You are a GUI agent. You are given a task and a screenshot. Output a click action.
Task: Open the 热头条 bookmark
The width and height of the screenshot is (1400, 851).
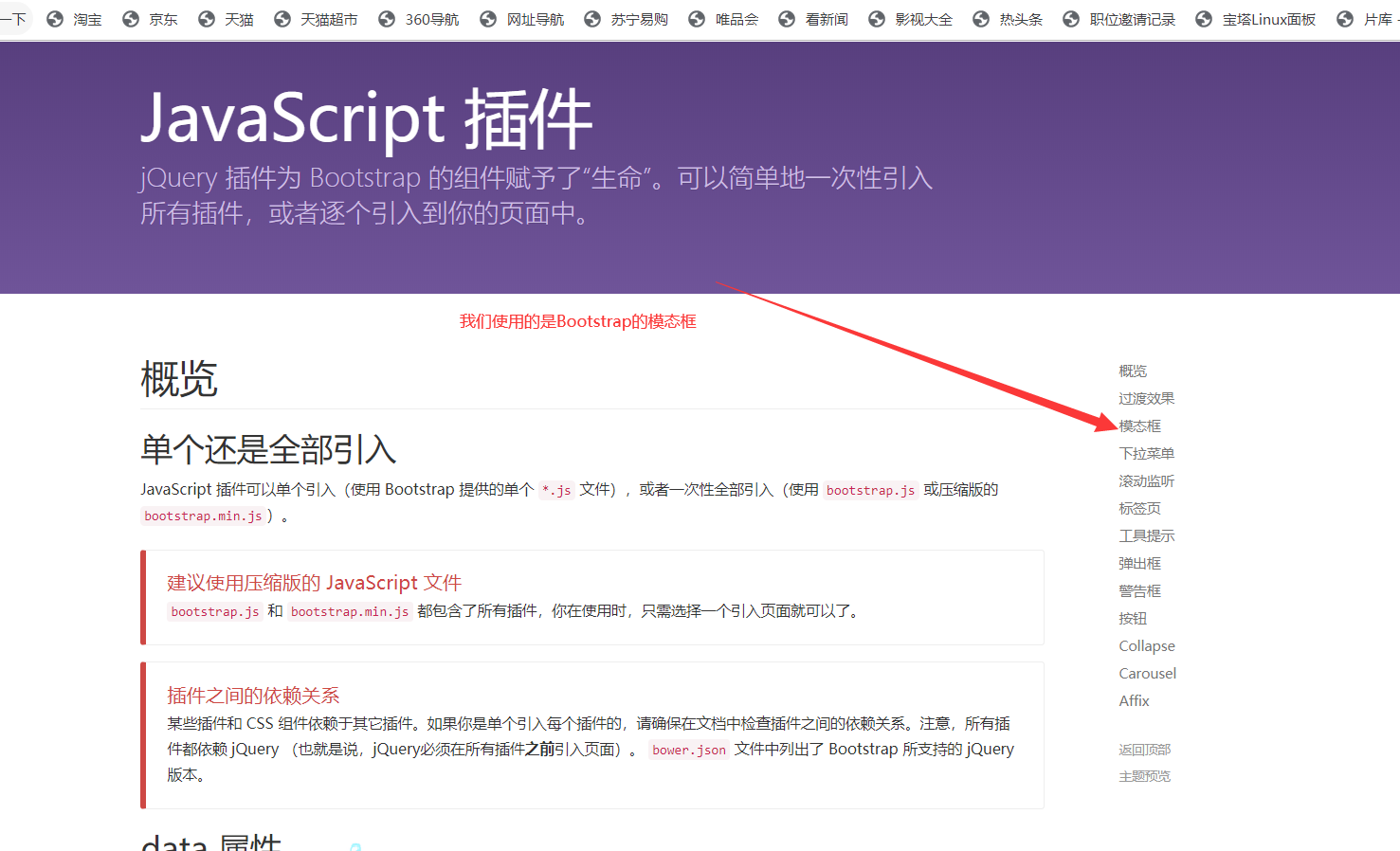pyautogui.click(x=1022, y=19)
